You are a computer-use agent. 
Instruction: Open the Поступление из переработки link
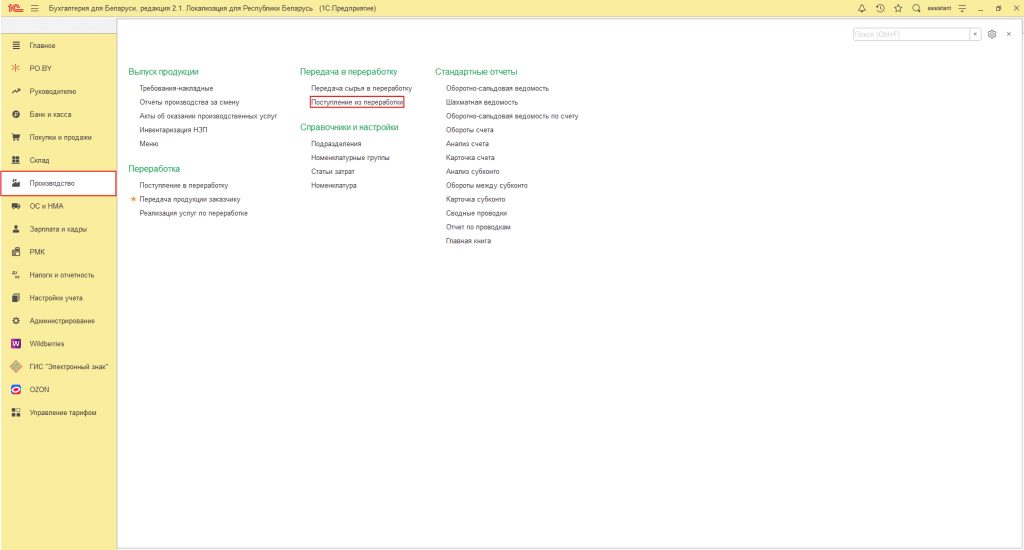(357, 102)
